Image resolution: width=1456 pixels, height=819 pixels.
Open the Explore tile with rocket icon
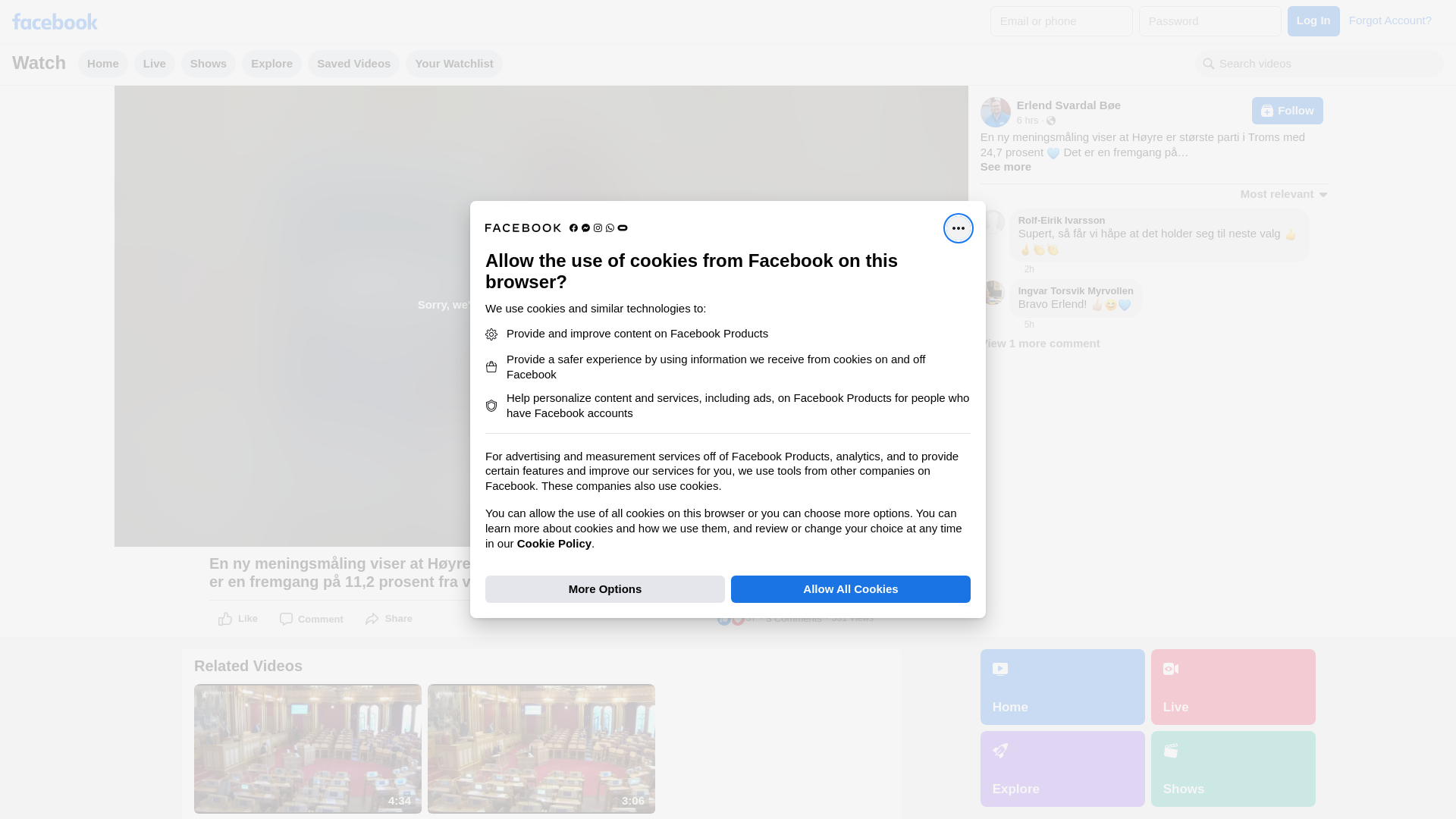point(1062,769)
